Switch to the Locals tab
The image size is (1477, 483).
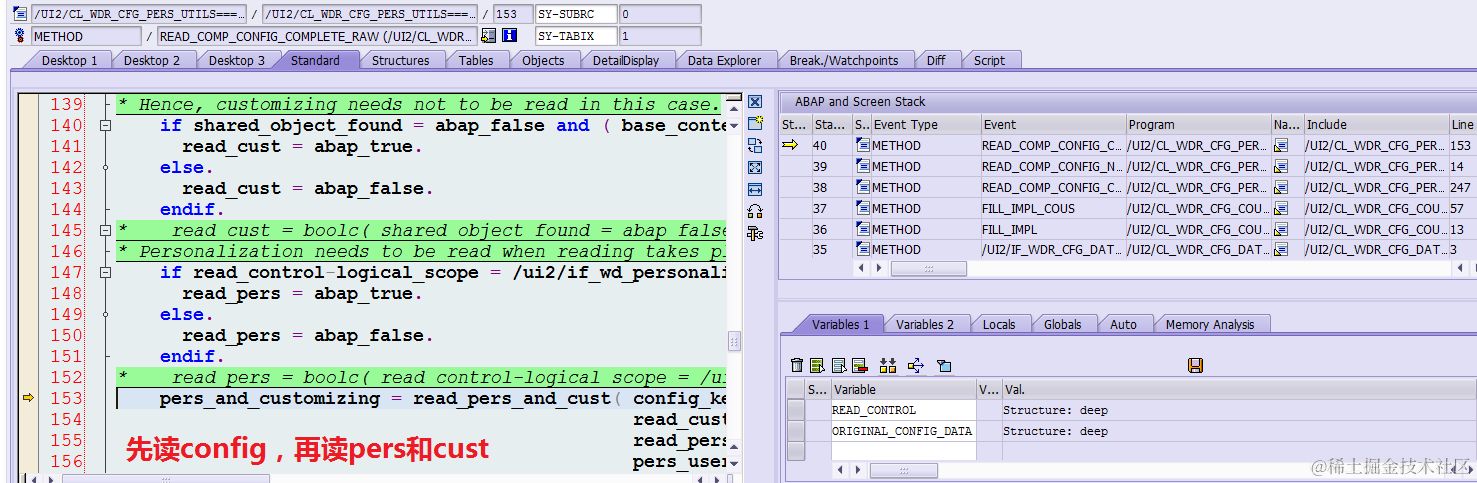(998, 324)
